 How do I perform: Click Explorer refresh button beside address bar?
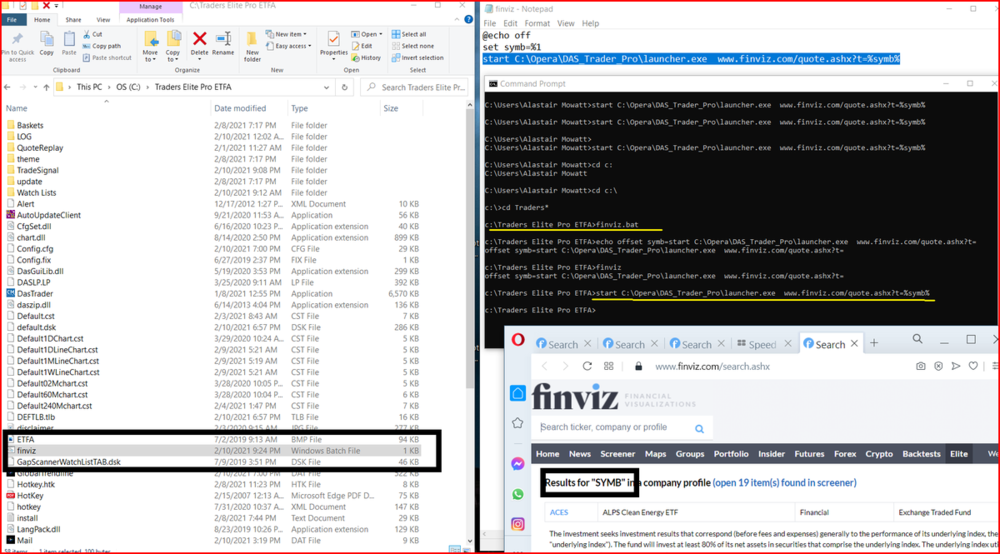(x=344, y=87)
